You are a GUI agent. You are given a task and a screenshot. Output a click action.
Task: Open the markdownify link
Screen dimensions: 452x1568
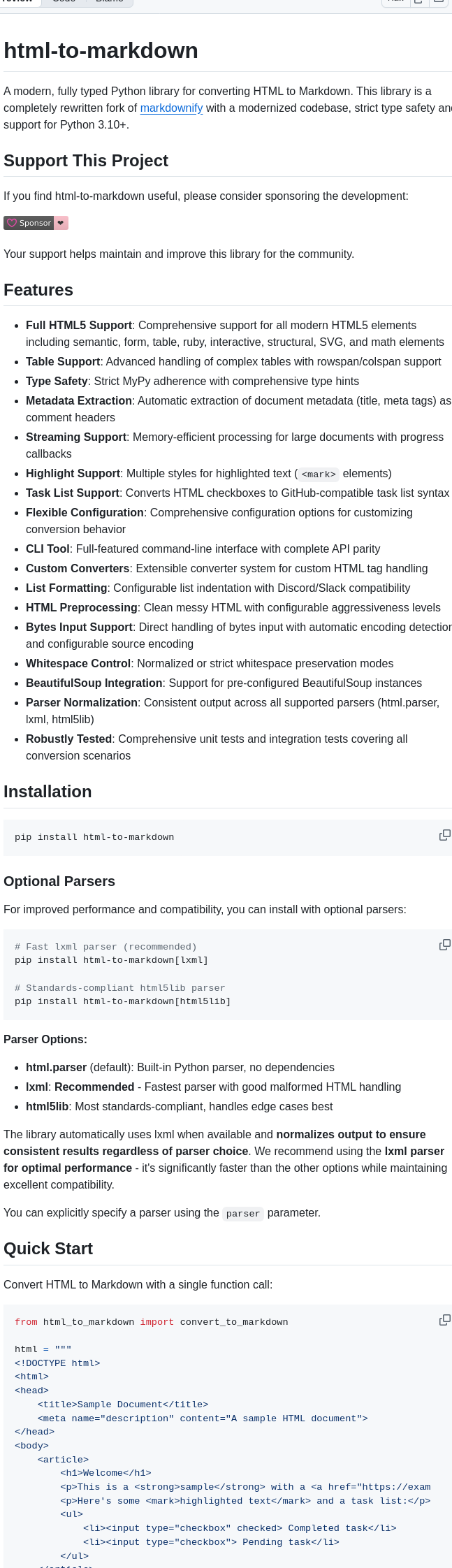(x=171, y=108)
